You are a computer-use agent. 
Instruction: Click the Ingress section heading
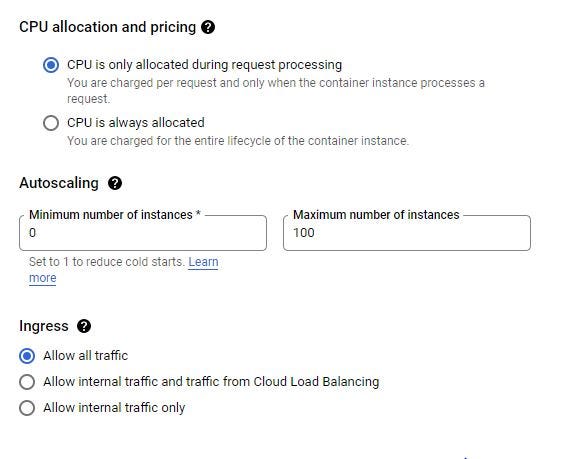44,326
